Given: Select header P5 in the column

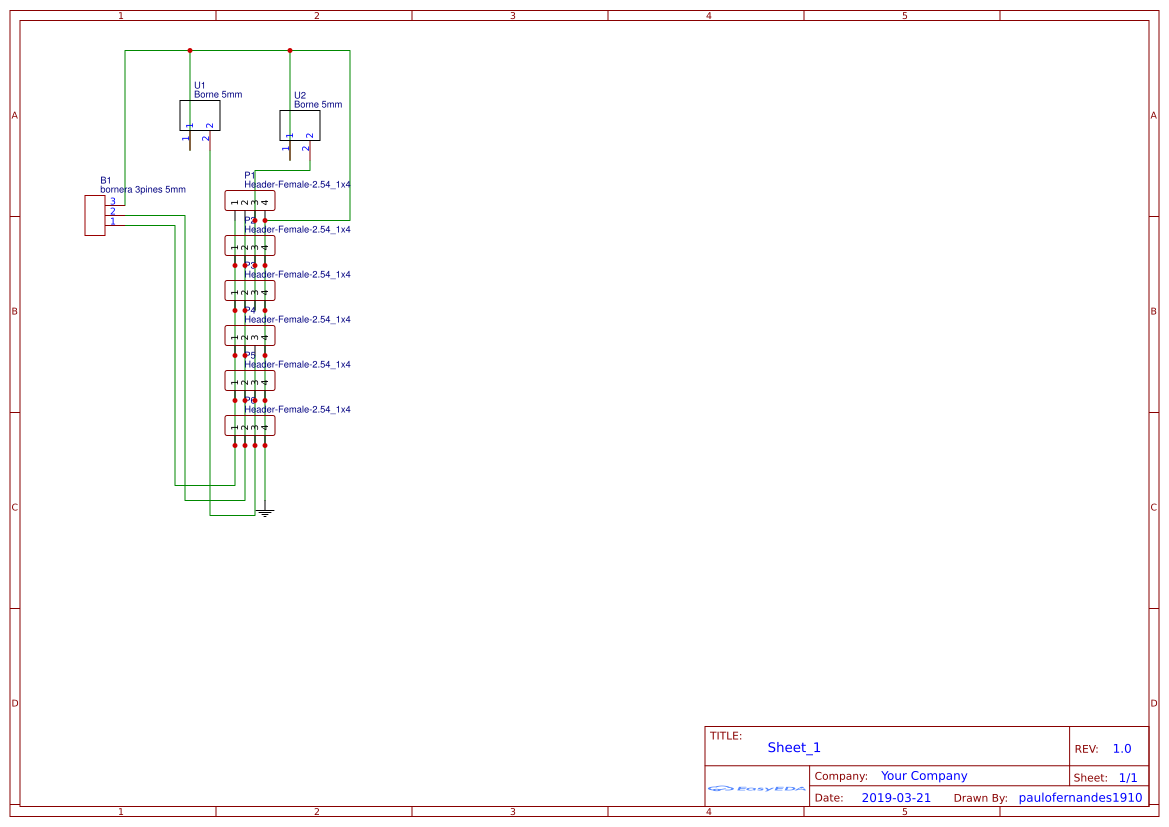Looking at the screenshot, I should coord(248,380).
